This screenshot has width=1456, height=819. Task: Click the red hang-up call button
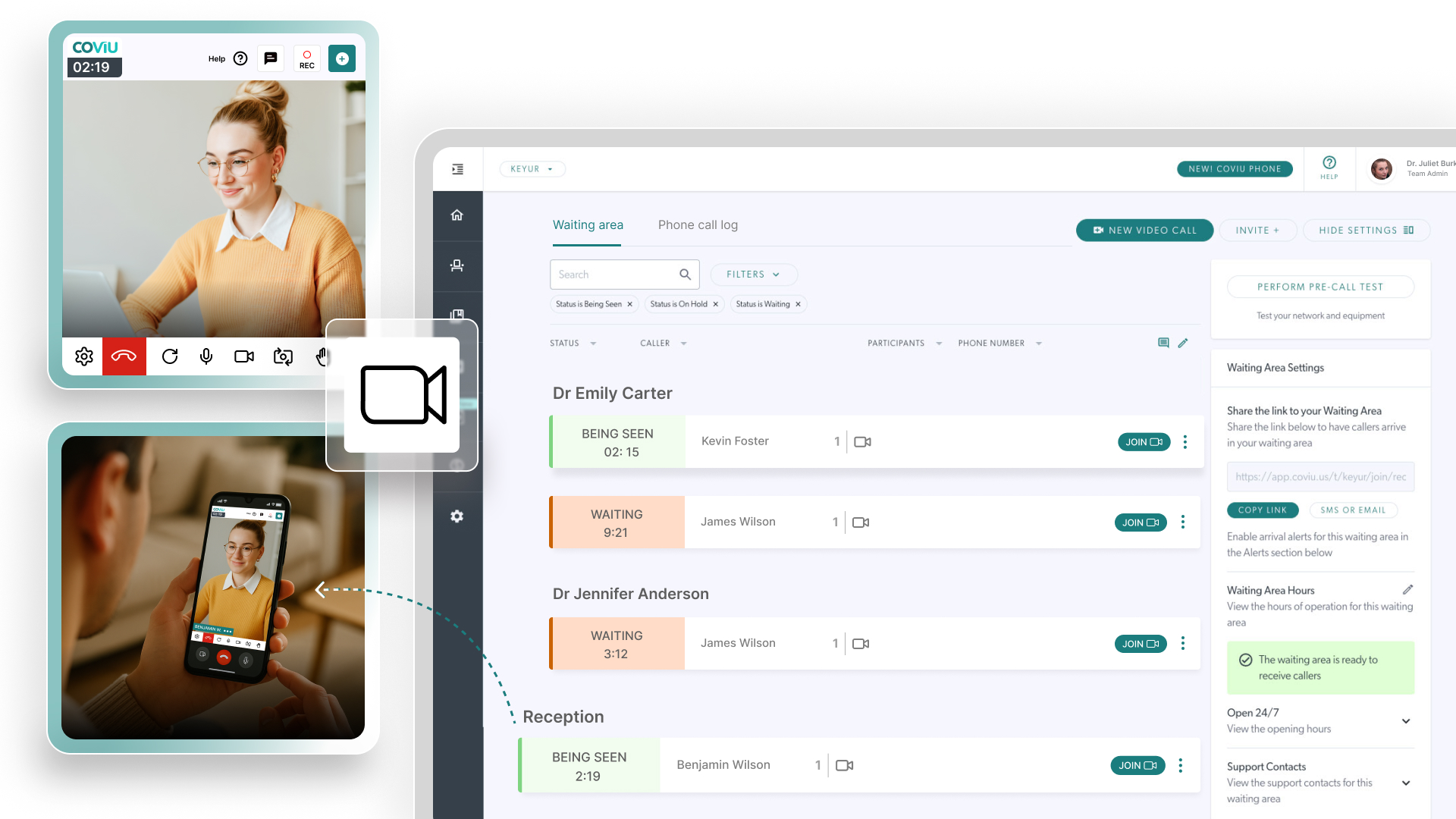point(124,356)
